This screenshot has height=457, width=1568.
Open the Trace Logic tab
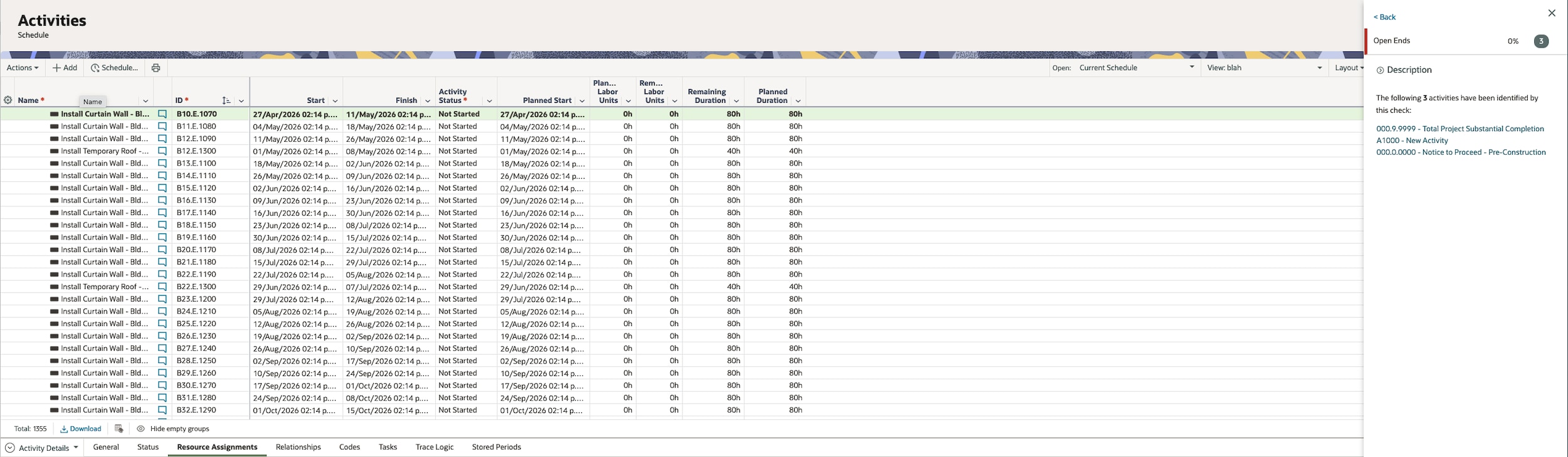pyautogui.click(x=435, y=447)
